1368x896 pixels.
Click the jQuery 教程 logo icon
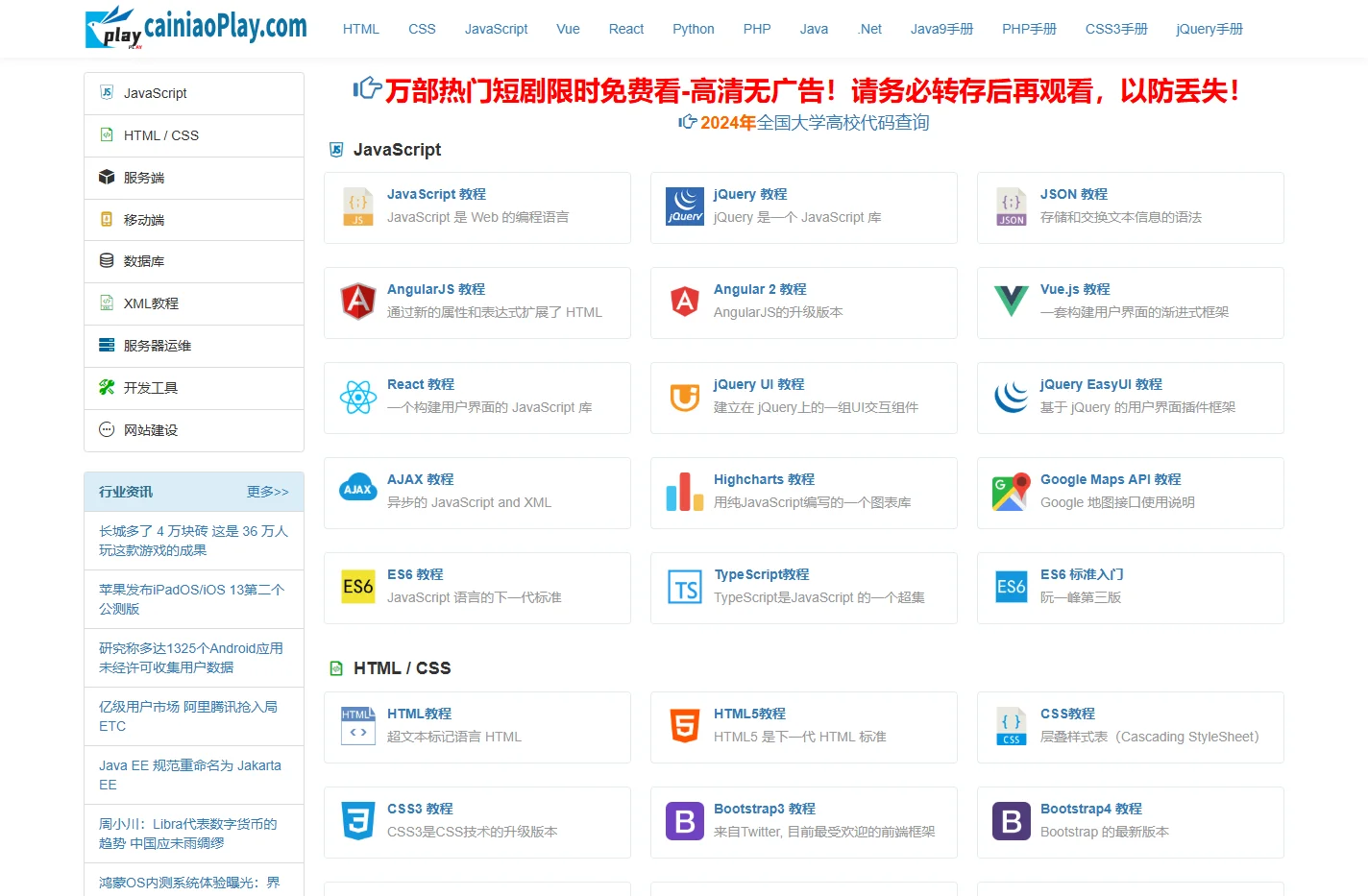tap(685, 206)
